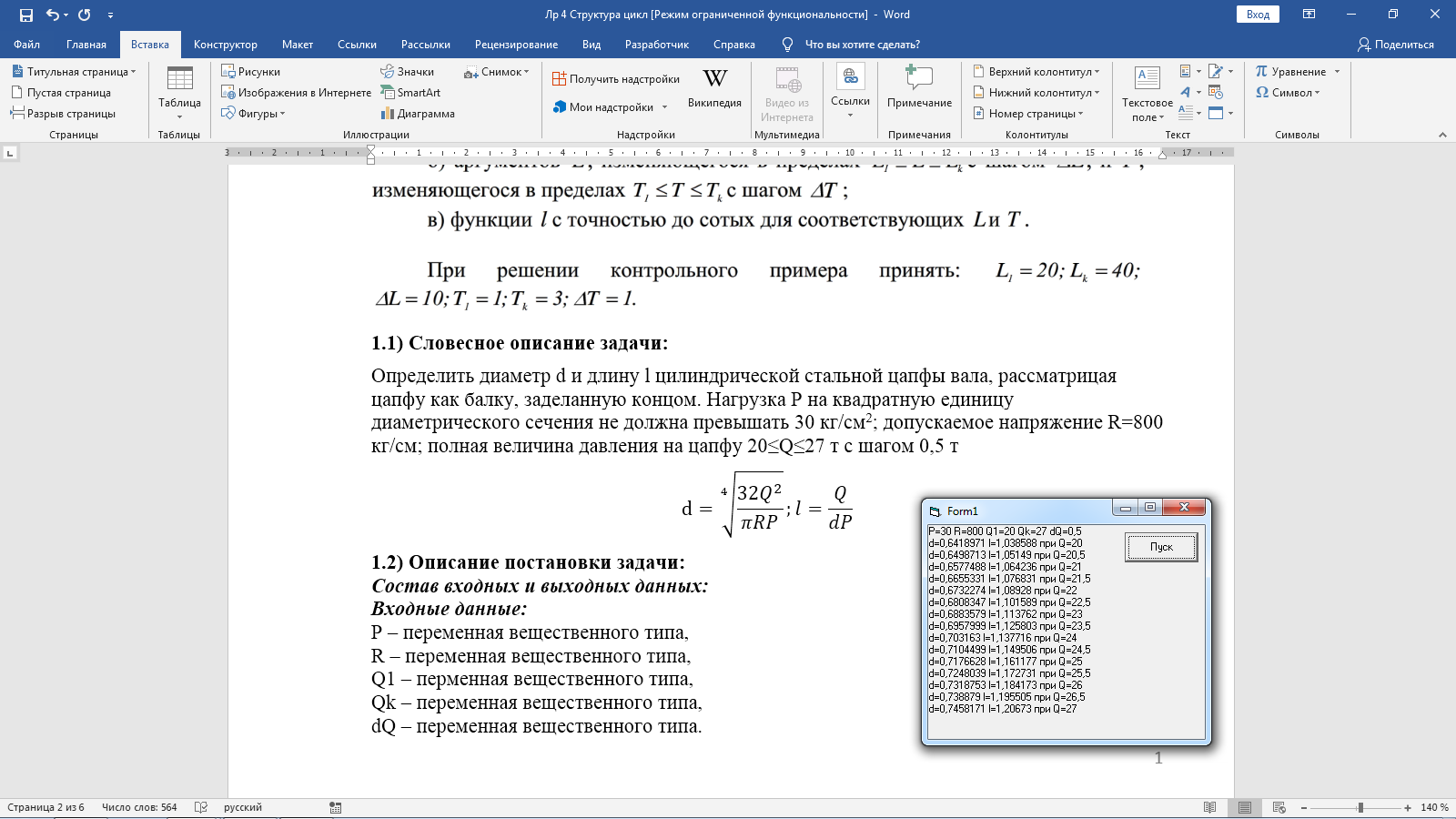The image size is (1456, 819).
Task: Open the Снимок screenshot dropdown
Action: [x=496, y=71]
